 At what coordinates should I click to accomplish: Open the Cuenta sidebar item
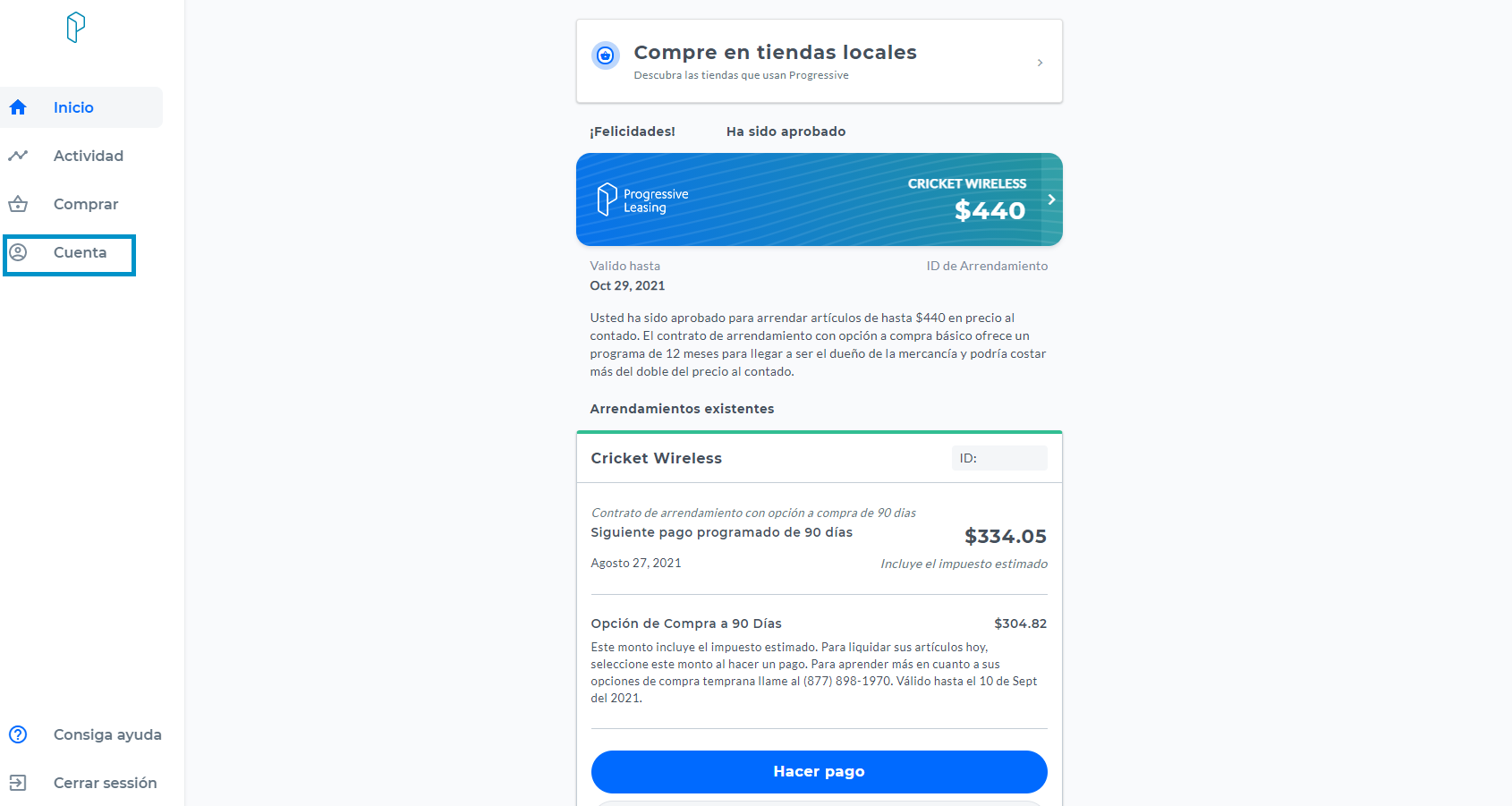pos(70,255)
